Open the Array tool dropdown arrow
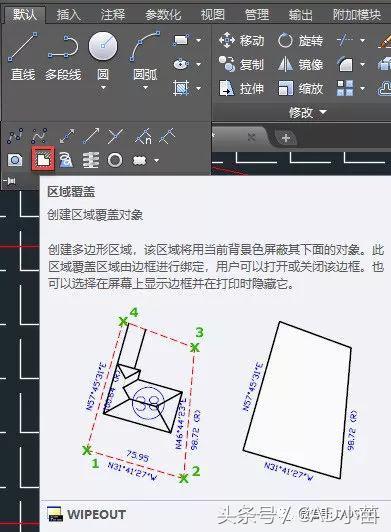The image size is (391, 532). 362,89
